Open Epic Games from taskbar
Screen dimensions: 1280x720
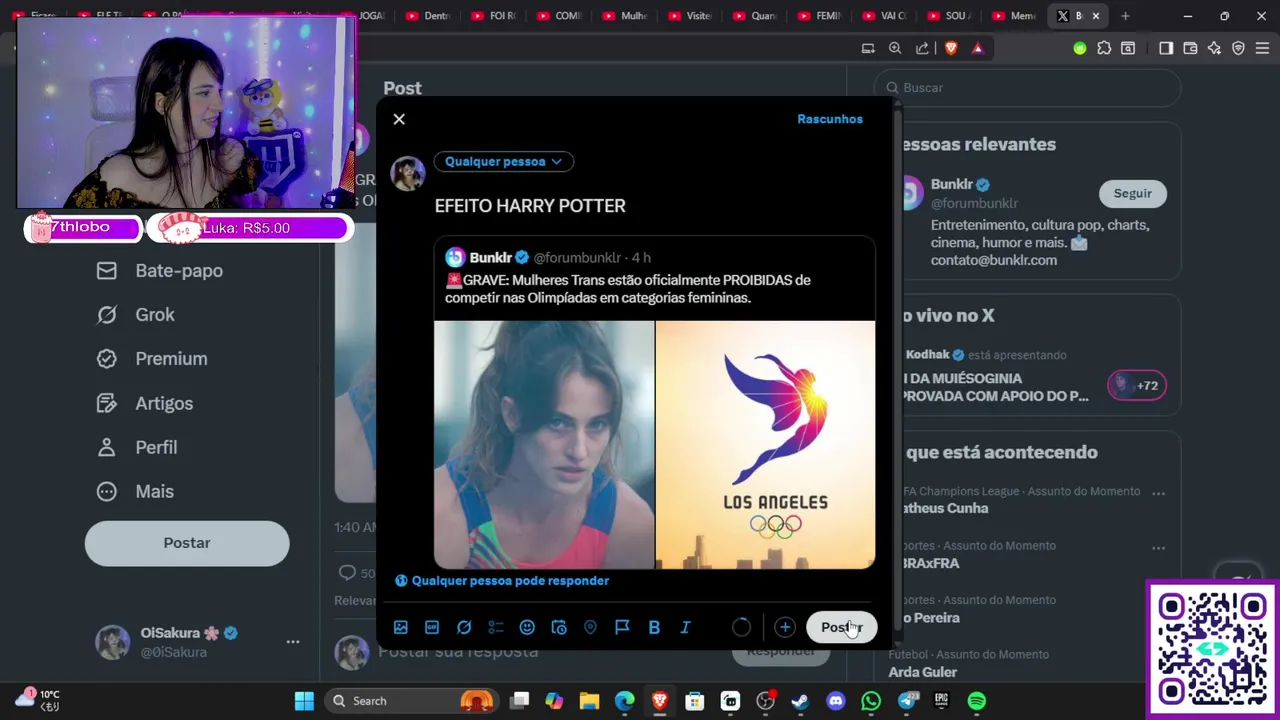tap(941, 701)
